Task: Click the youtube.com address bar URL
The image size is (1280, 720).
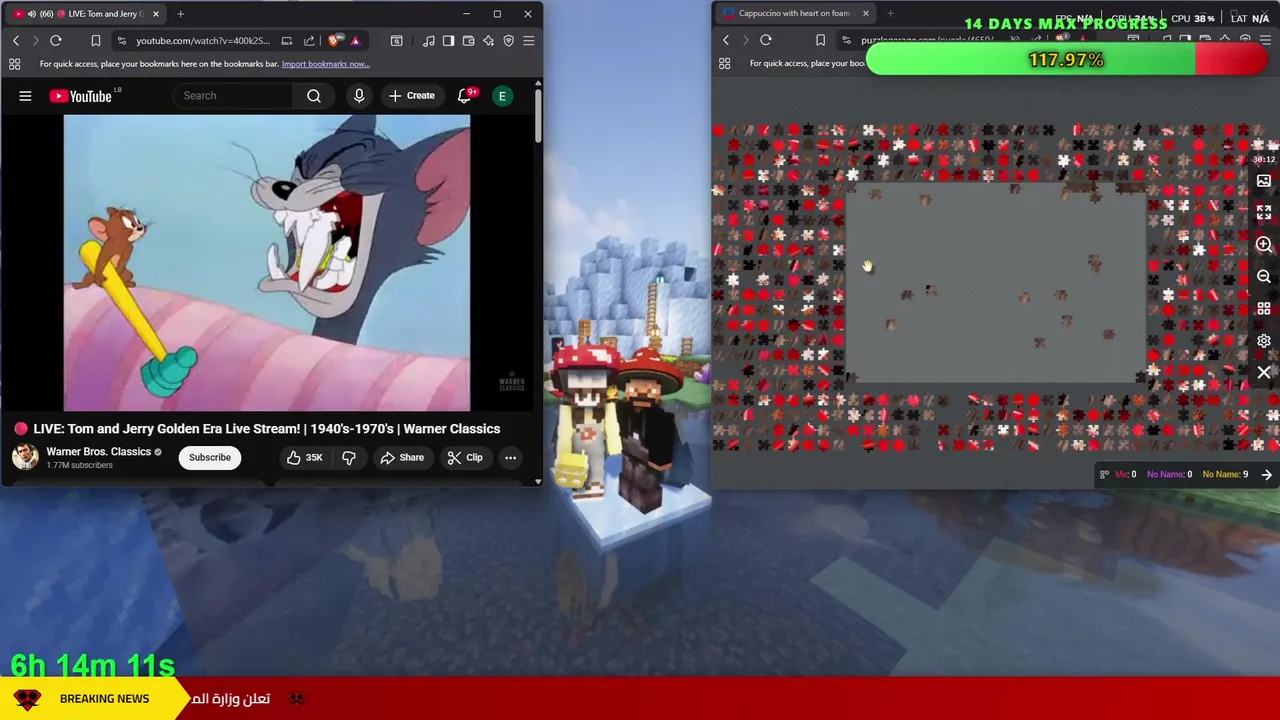Action: pyautogui.click(x=203, y=41)
